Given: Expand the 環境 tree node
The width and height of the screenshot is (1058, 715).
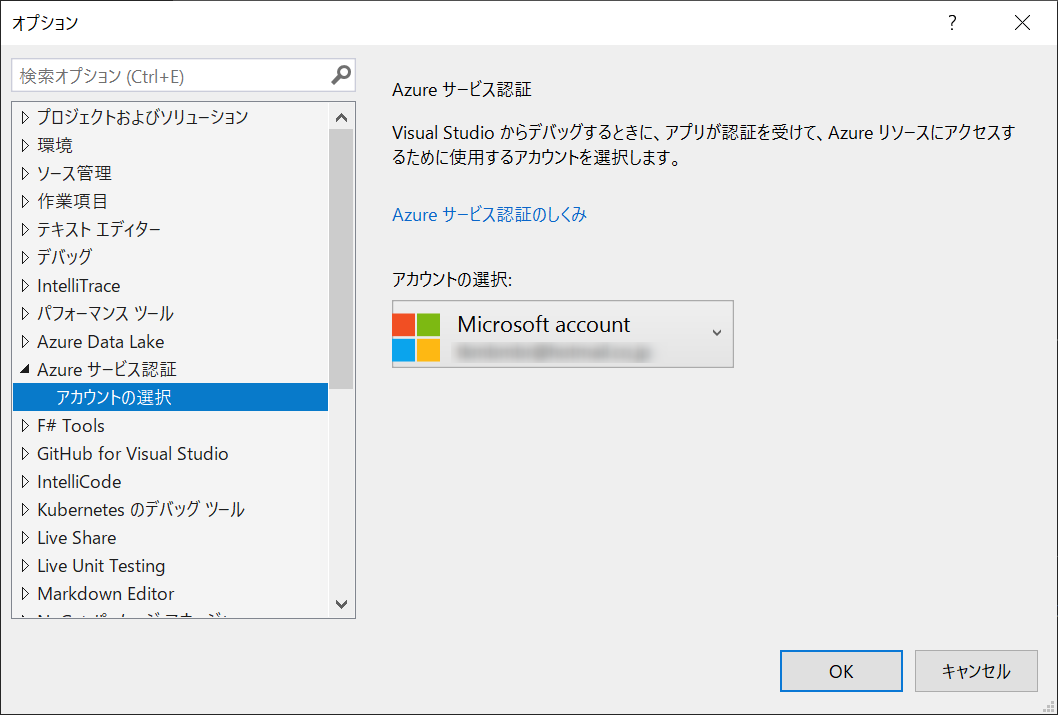Looking at the screenshot, I should (x=25, y=145).
